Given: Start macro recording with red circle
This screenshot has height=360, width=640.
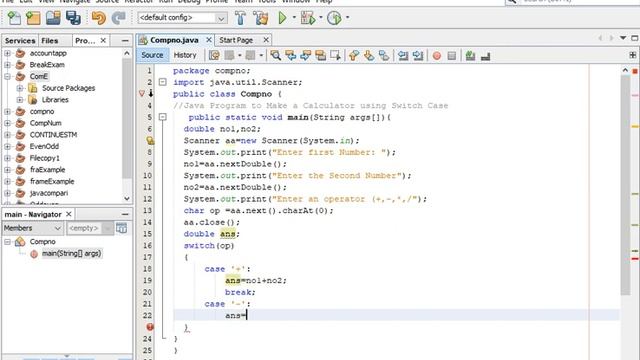Looking at the screenshot, I should pos(437,56).
